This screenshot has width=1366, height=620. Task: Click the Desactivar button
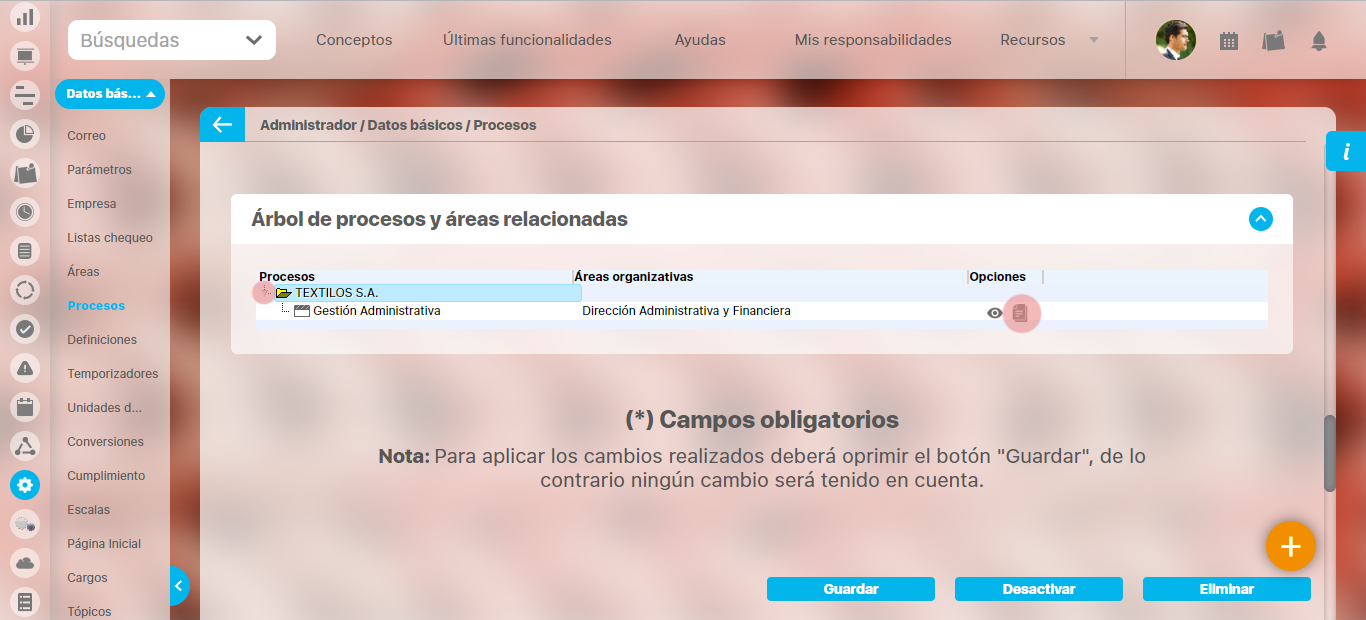pyautogui.click(x=1039, y=589)
